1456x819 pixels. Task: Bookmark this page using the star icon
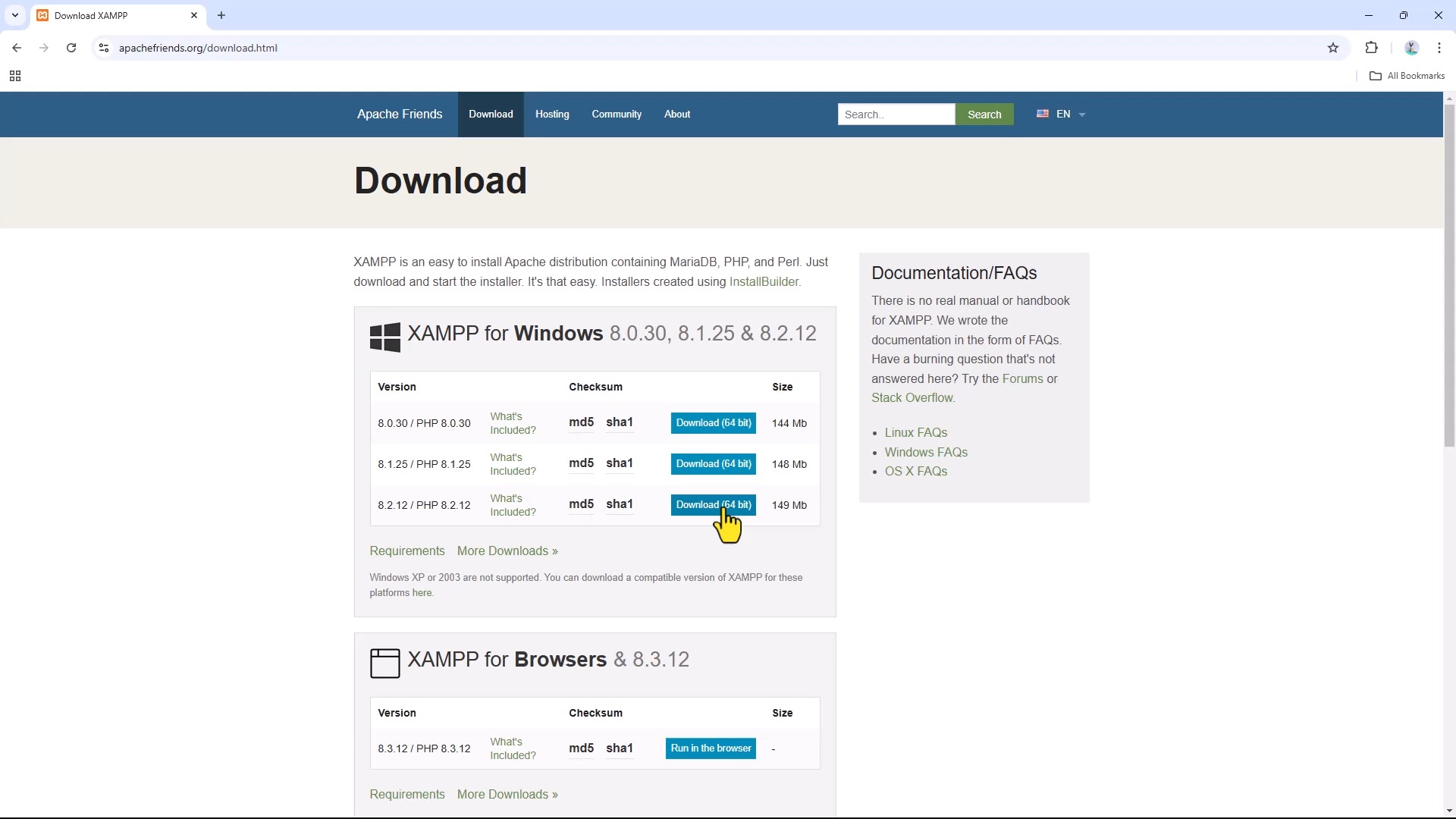[1333, 48]
